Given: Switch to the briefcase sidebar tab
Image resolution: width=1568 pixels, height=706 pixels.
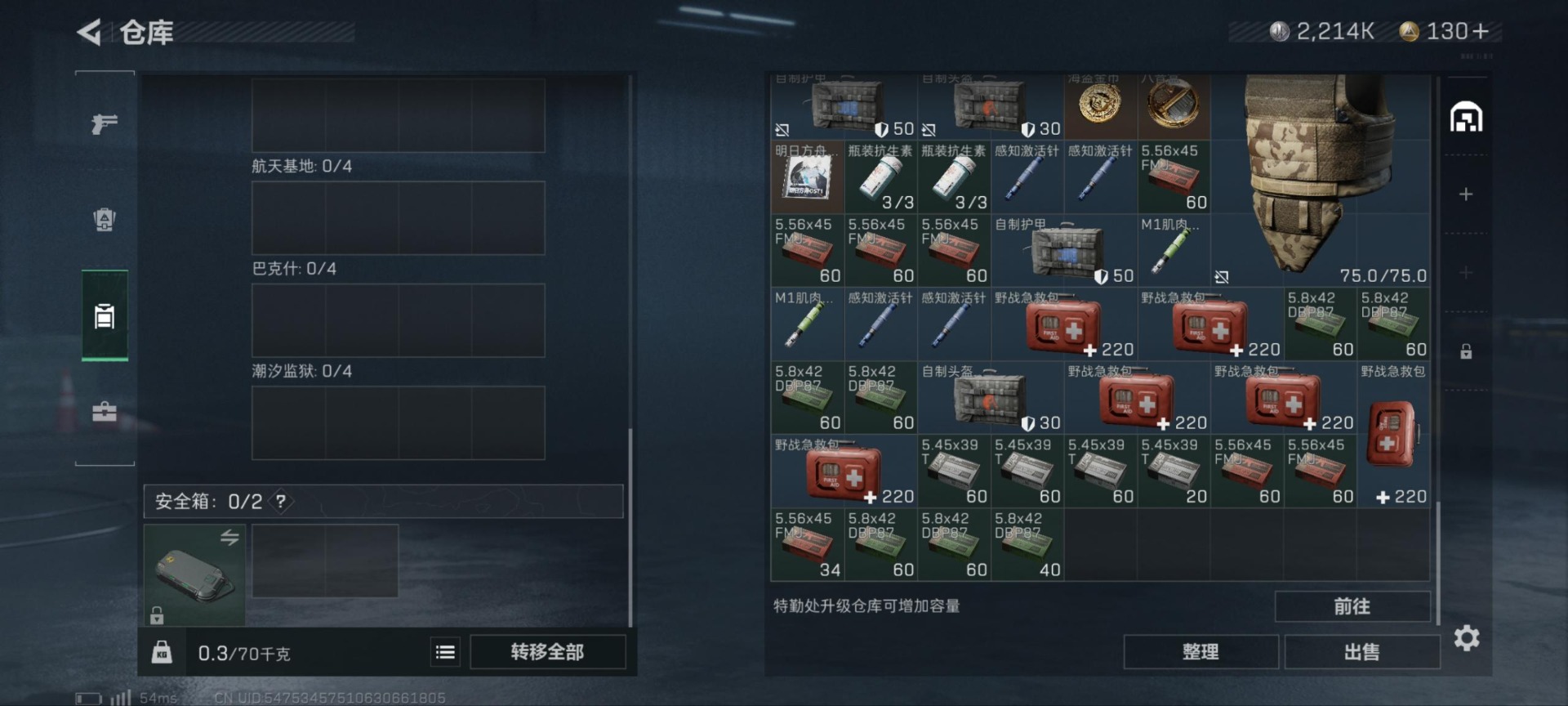Looking at the screenshot, I should point(105,411).
